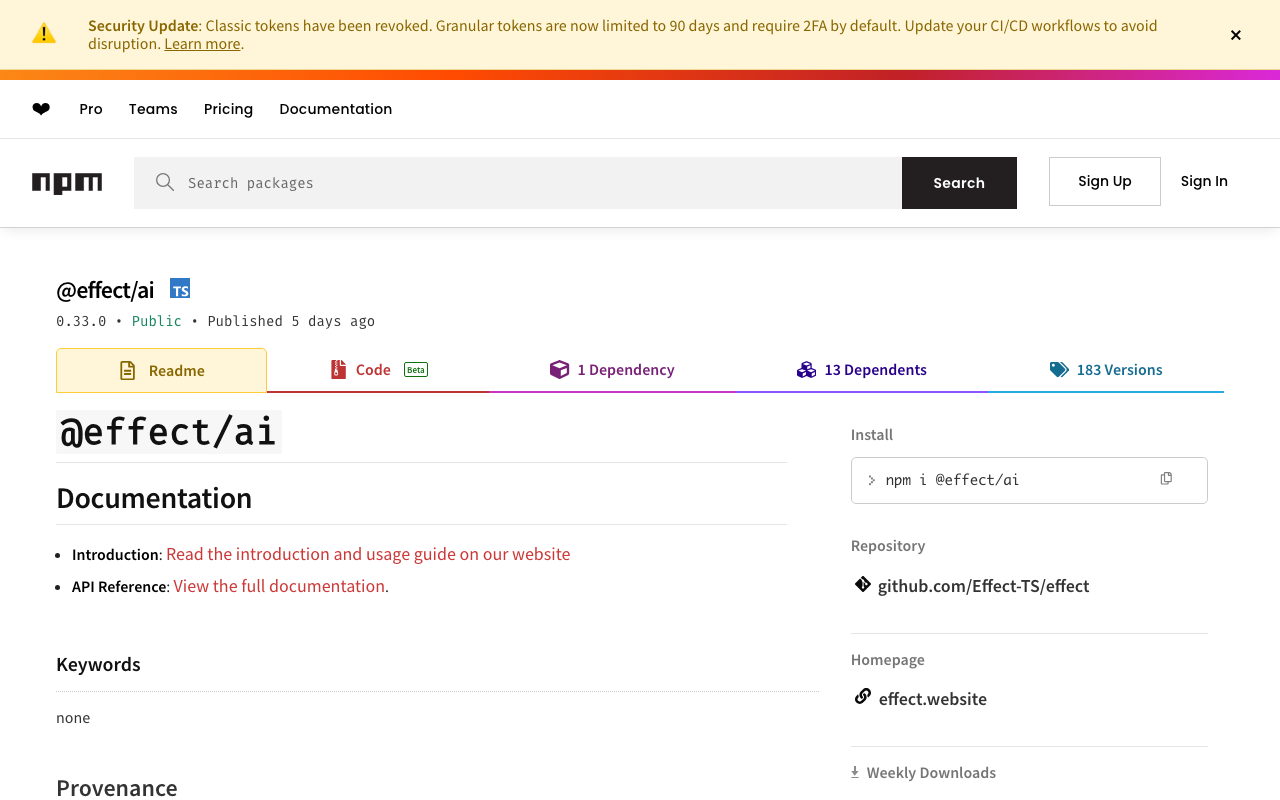This screenshot has height=800, width=1280.
Task: Open the Pro menu item
Action: point(91,109)
